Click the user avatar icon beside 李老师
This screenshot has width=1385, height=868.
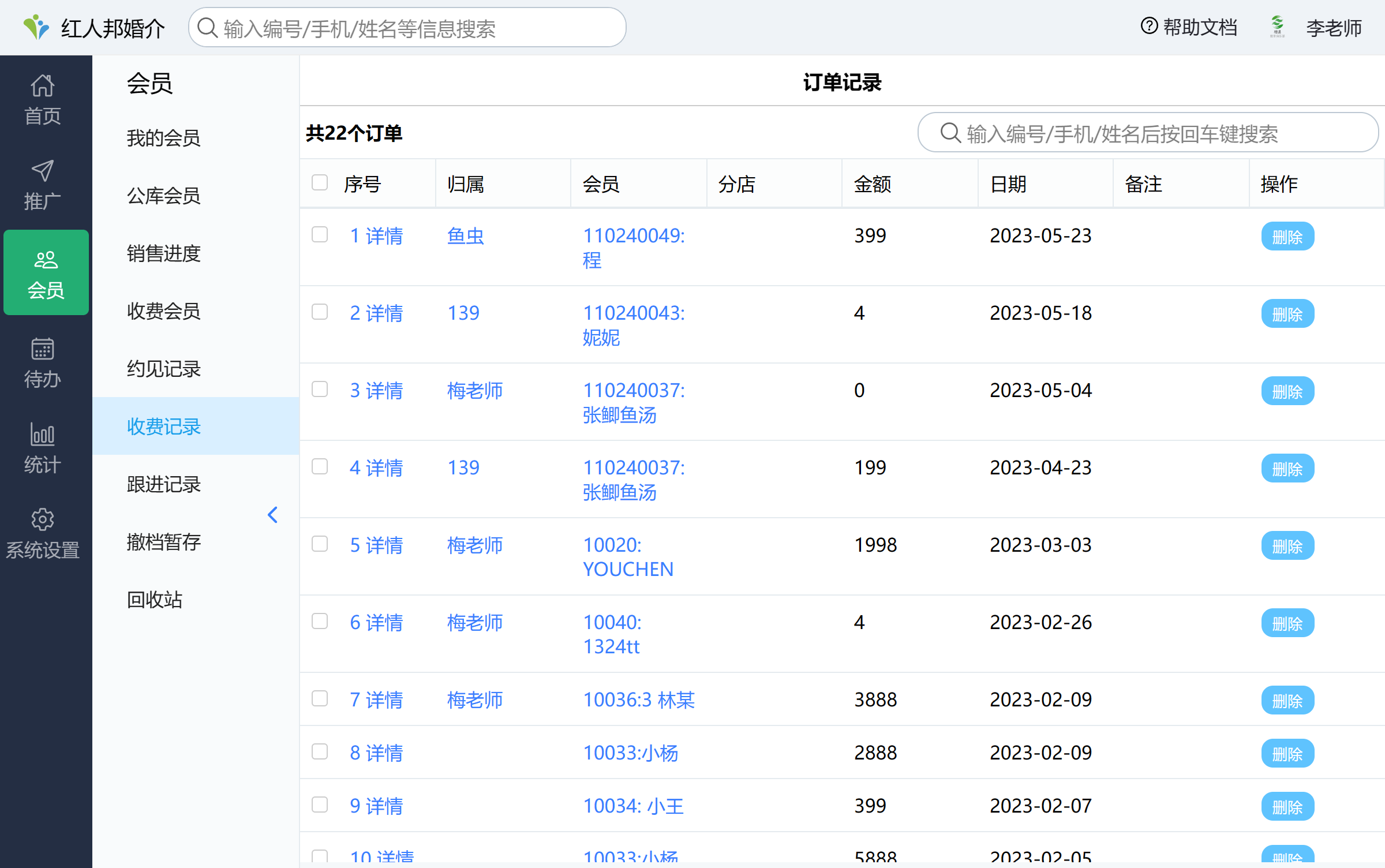pos(1278,27)
